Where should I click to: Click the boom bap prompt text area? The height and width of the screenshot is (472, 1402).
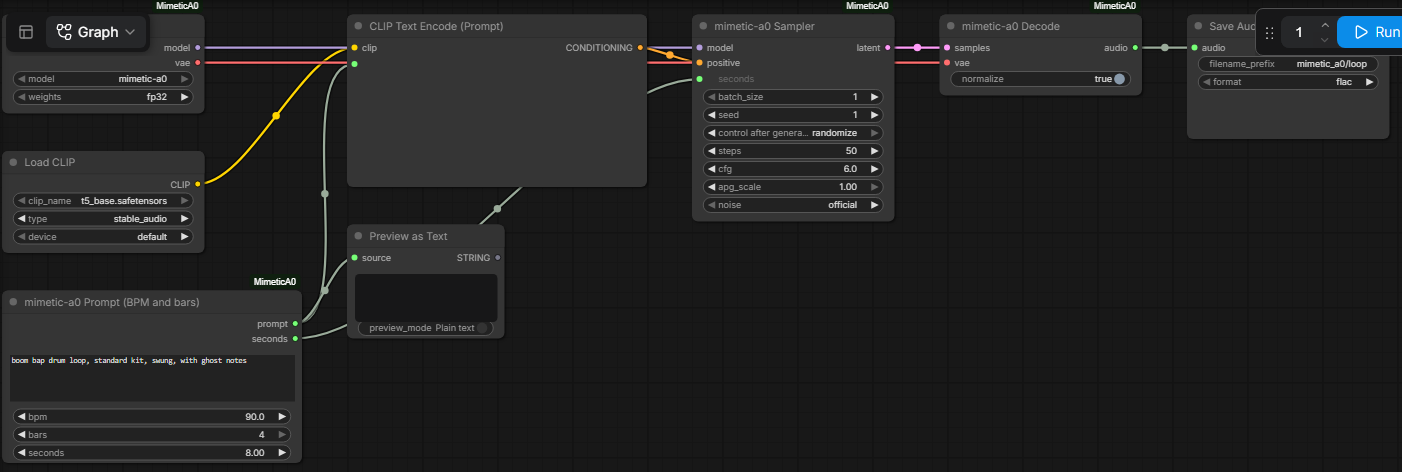152,378
